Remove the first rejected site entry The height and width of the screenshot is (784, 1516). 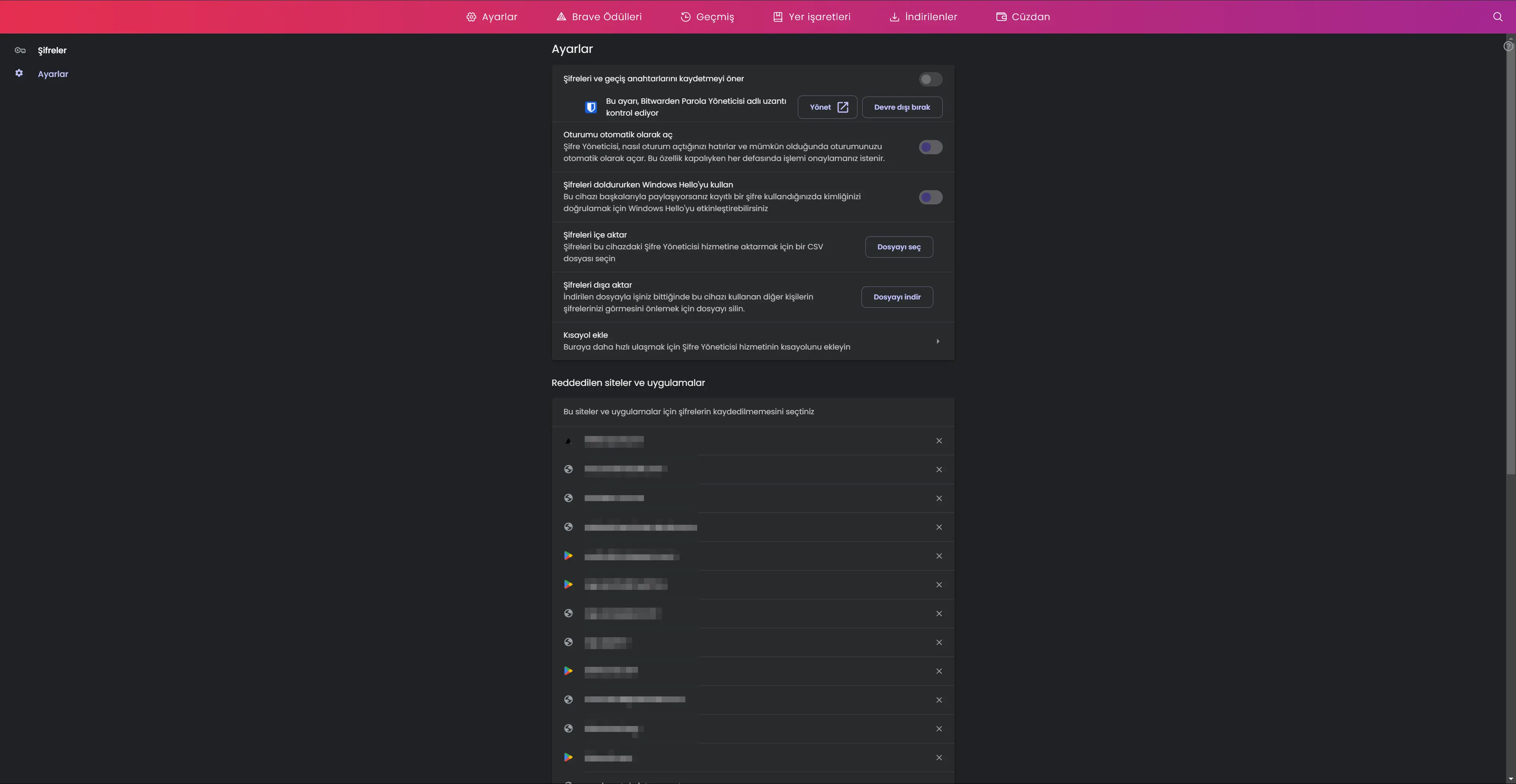[939, 440]
